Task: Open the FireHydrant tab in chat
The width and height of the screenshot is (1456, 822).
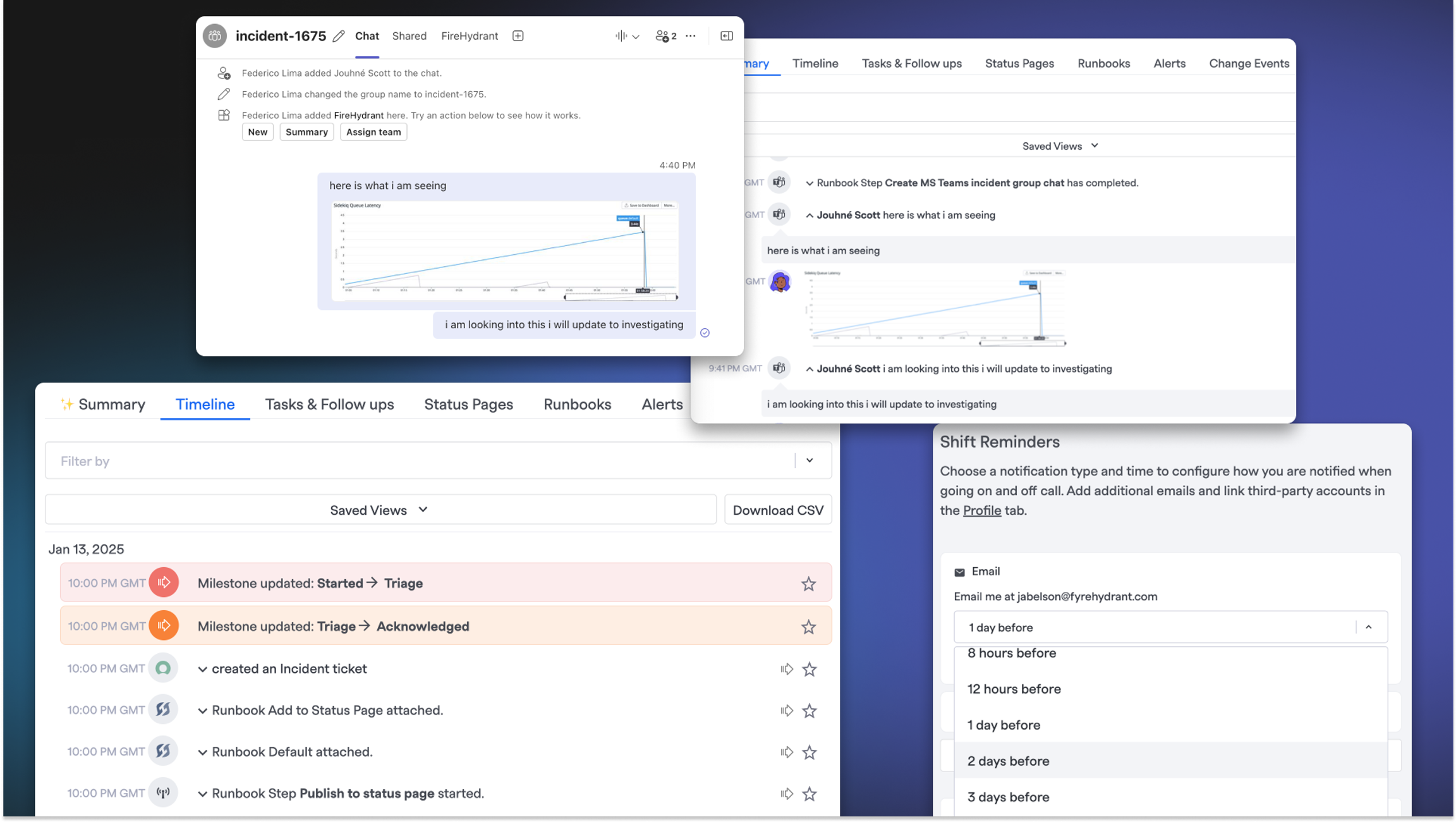Action: (x=470, y=36)
